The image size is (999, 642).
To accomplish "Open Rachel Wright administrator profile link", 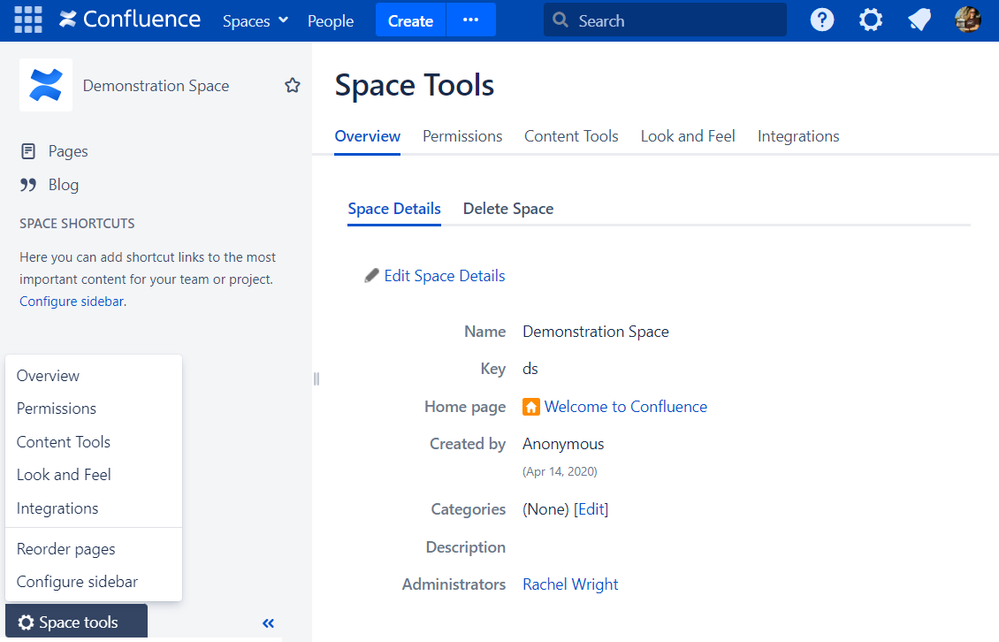I will (x=570, y=584).
